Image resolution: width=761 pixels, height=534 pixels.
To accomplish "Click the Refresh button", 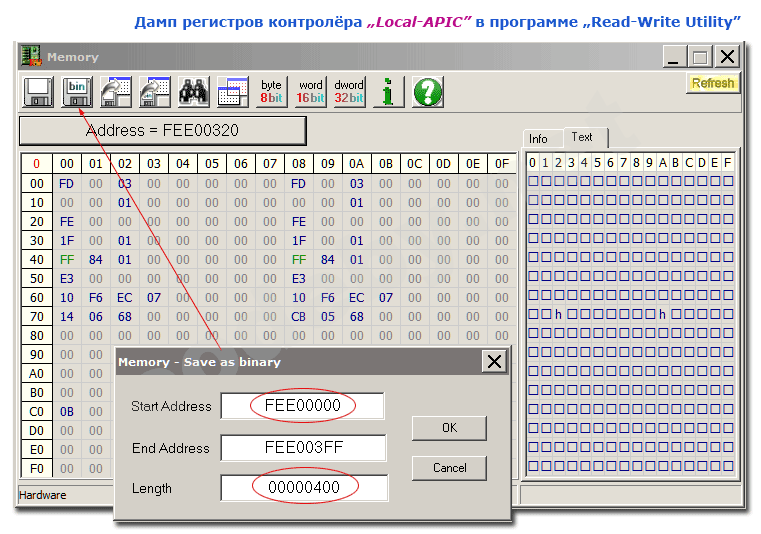I will [x=712, y=83].
